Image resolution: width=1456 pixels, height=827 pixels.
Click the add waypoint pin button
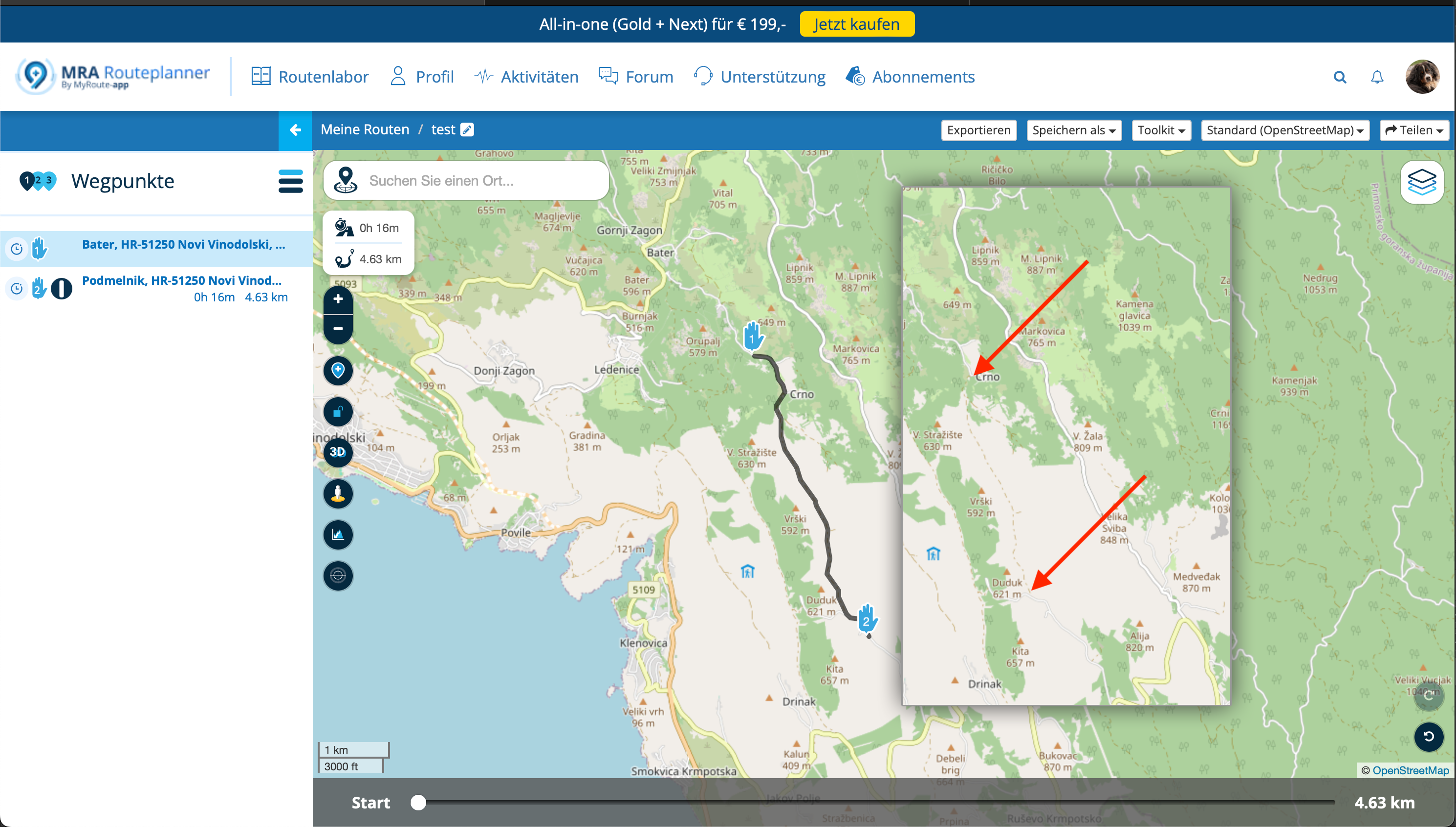pos(338,371)
